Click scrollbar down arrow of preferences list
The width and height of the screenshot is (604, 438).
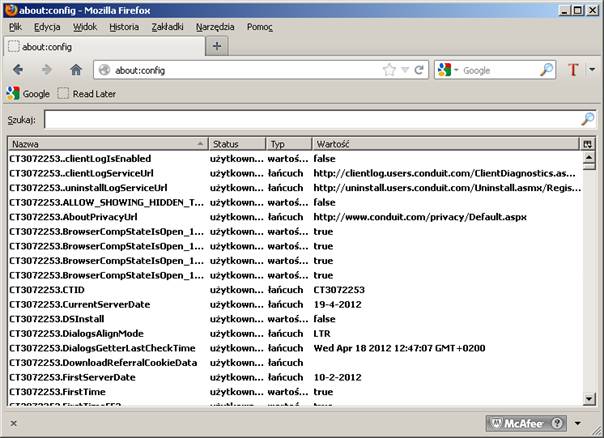(589, 399)
